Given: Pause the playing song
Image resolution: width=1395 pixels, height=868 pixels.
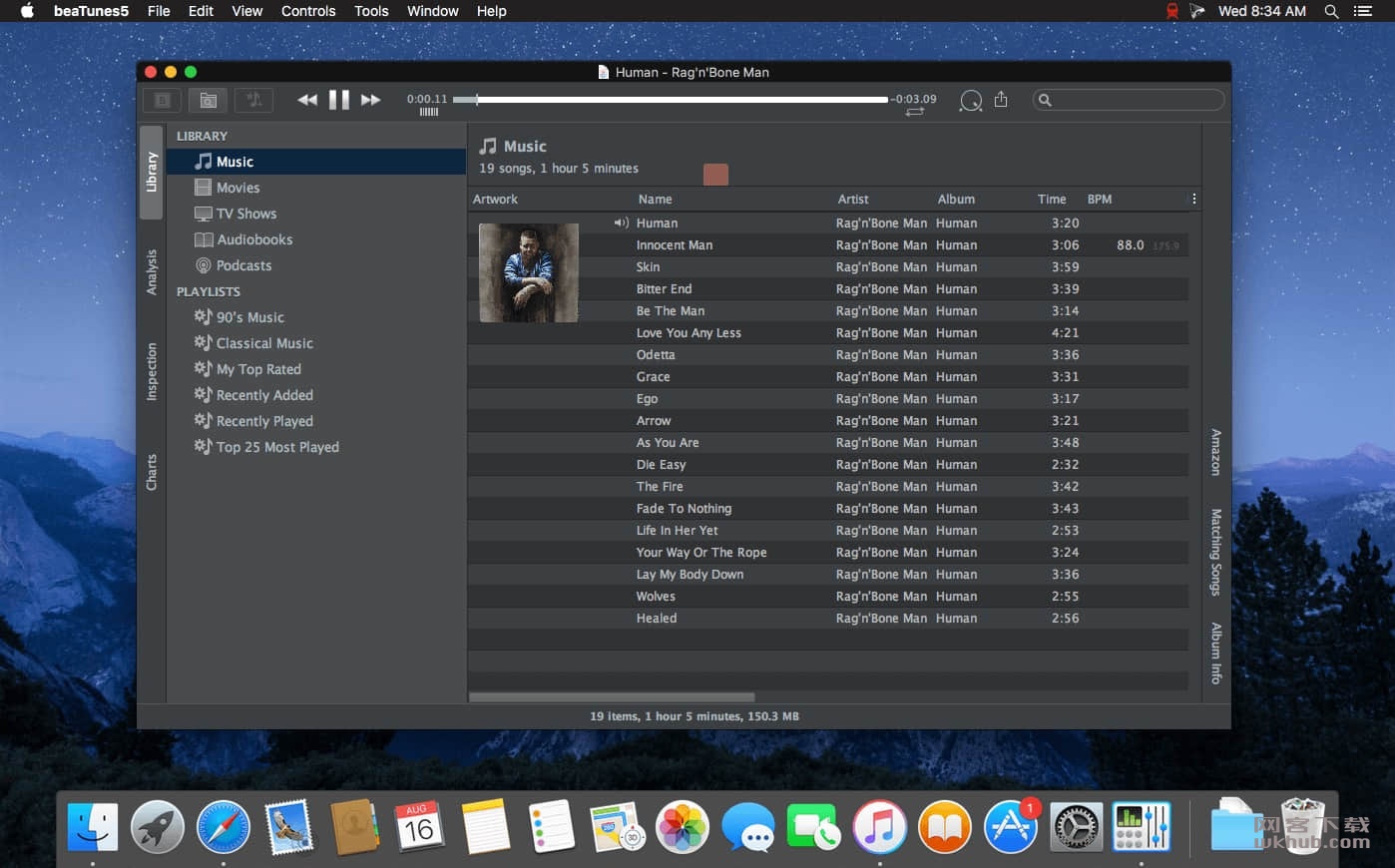Looking at the screenshot, I should coord(339,100).
